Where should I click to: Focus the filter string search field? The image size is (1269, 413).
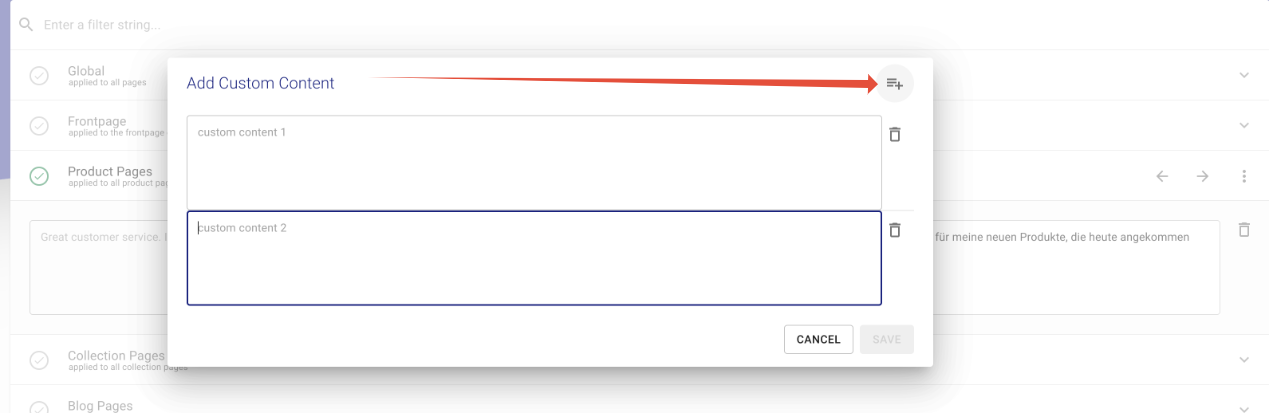pos(400,24)
